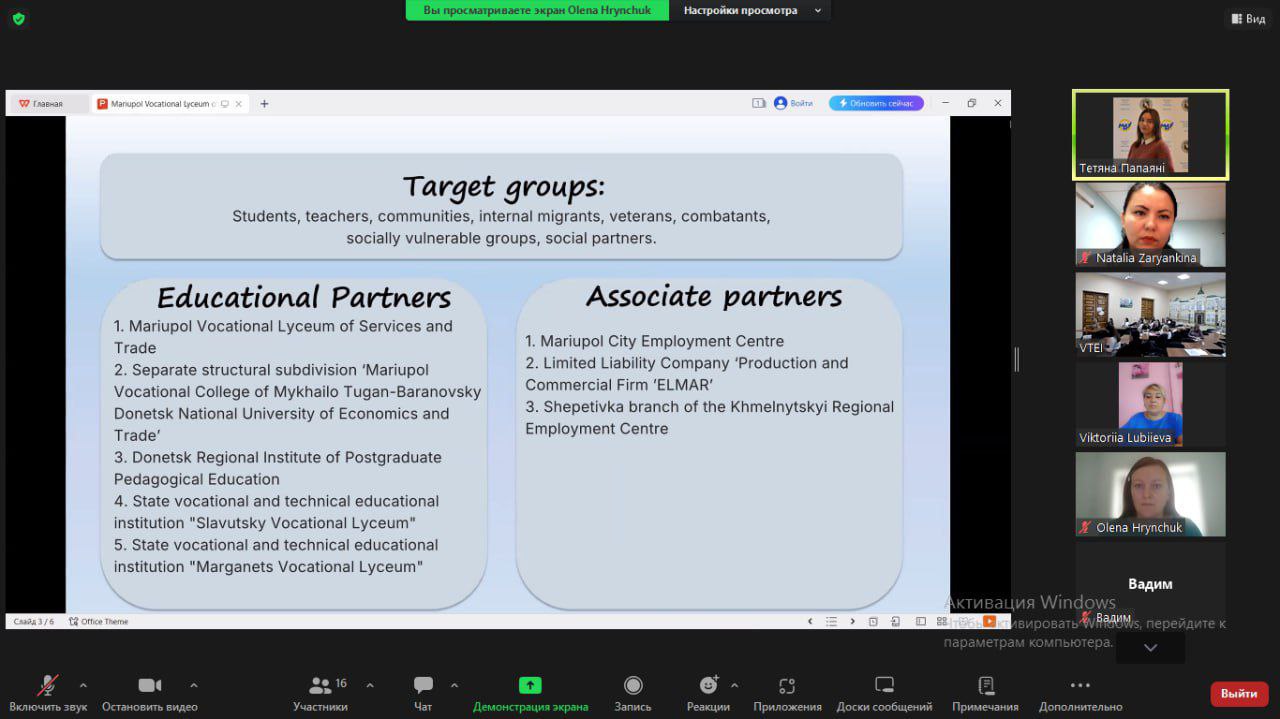
Task: Toggle notes pane icon in status bar
Action: click(x=873, y=621)
